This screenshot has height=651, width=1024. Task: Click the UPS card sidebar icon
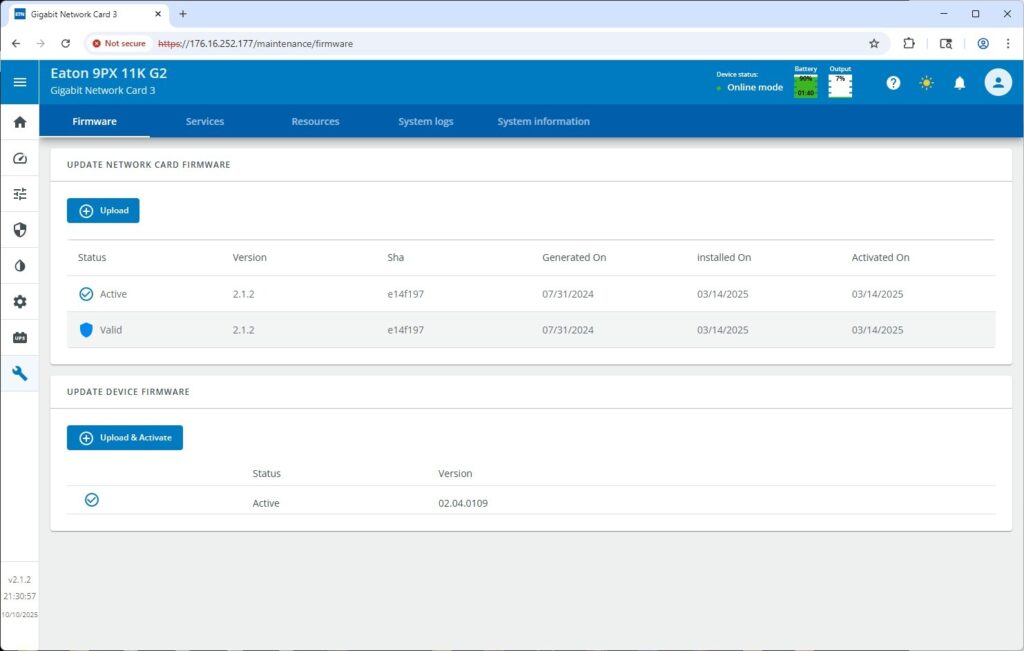[x=20, y=338]
